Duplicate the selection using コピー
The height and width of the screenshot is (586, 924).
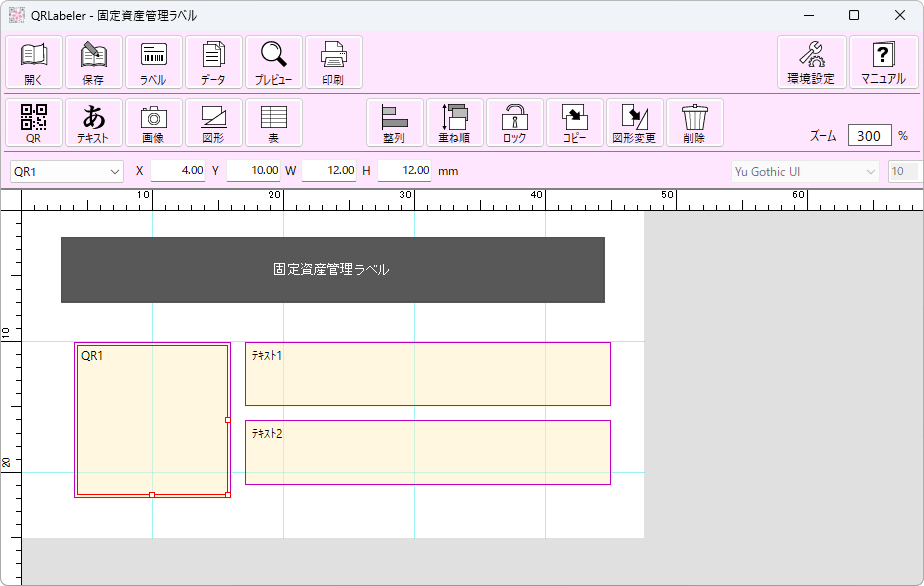pyautogui.click(x=573, y=122)
